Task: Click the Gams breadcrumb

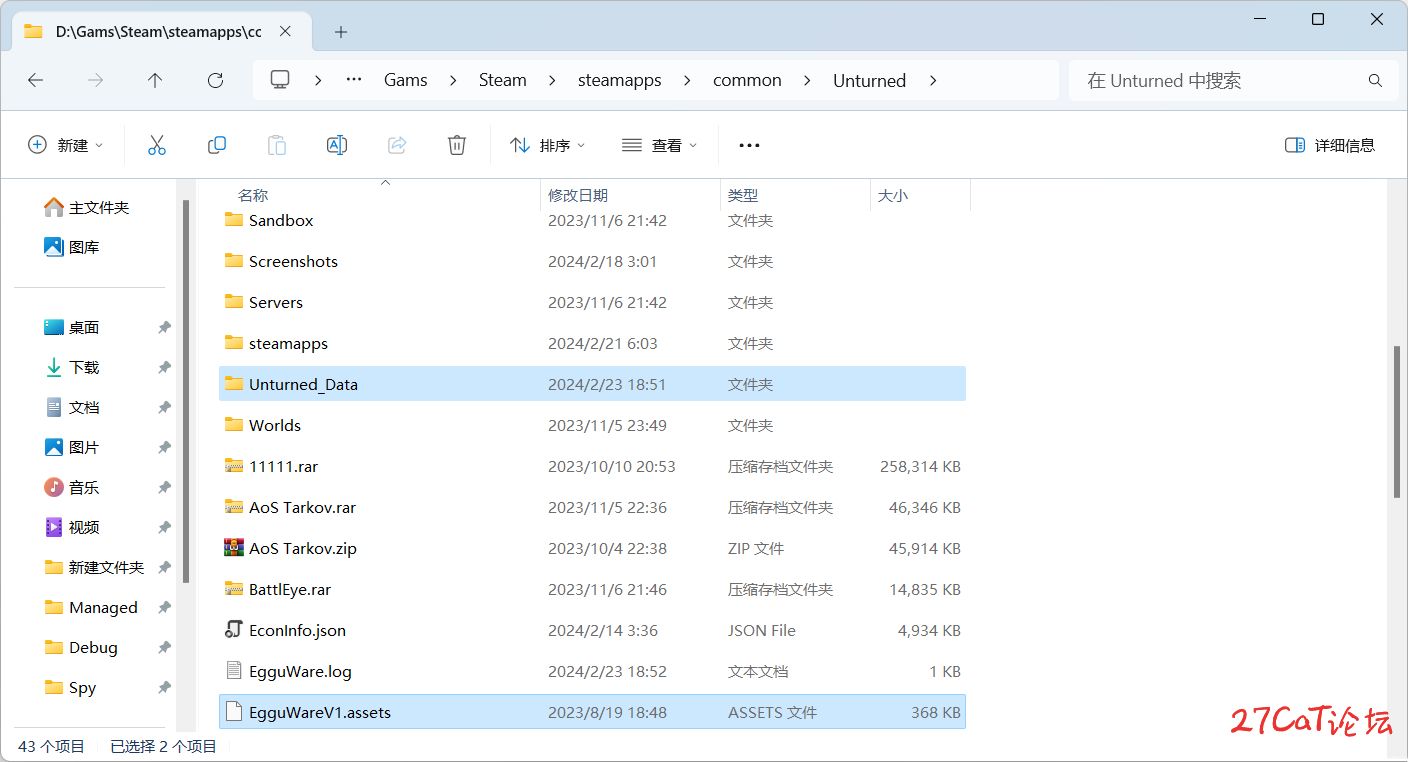Action: tap(406, 81)
